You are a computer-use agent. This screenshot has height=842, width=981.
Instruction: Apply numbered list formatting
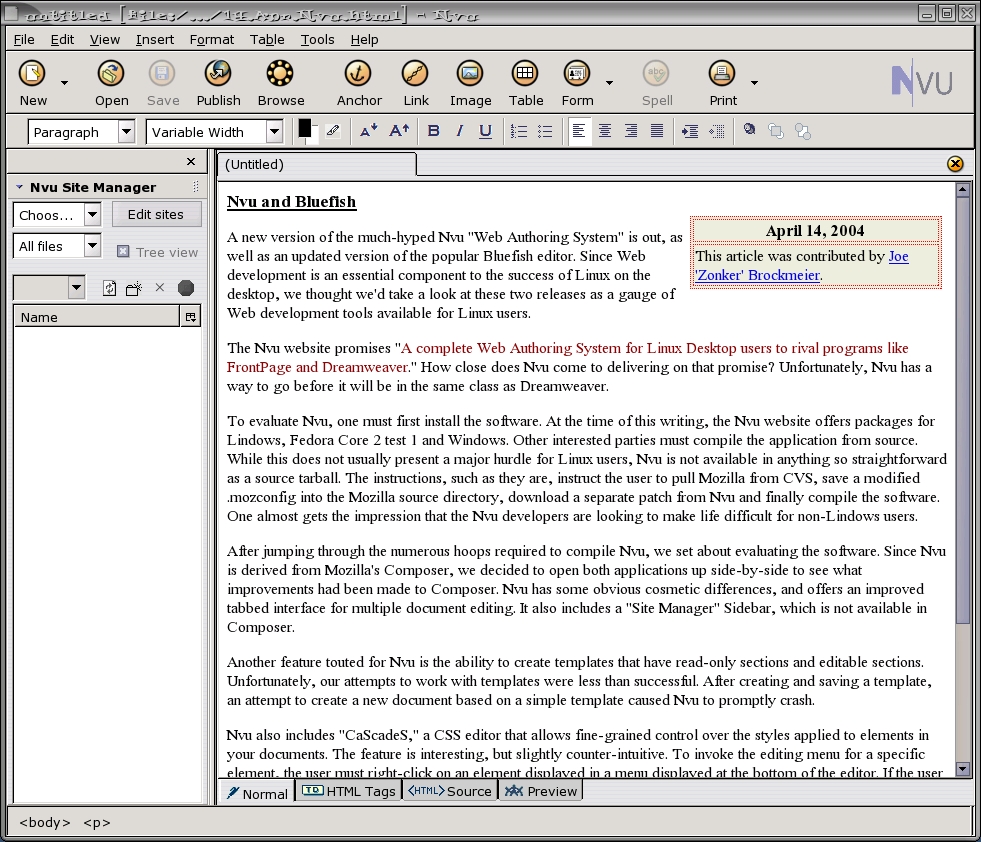point(518,131)
